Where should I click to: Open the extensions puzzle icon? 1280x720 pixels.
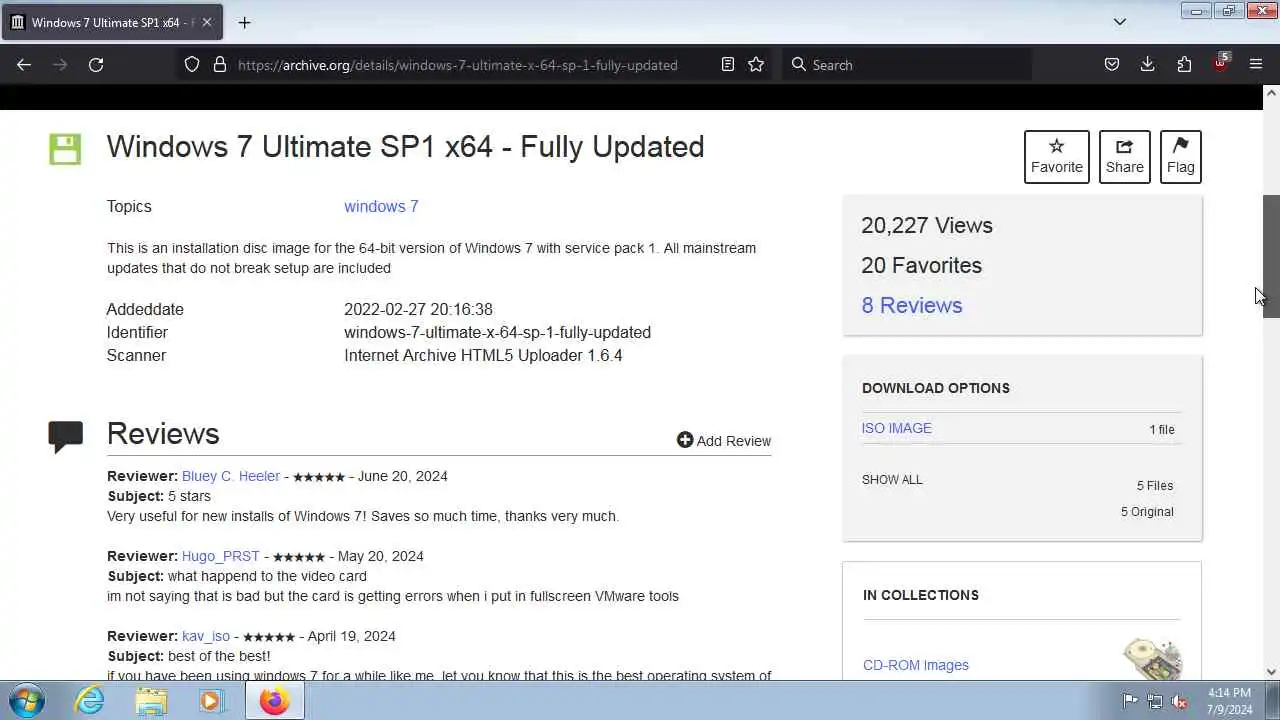click(1184, 64)
